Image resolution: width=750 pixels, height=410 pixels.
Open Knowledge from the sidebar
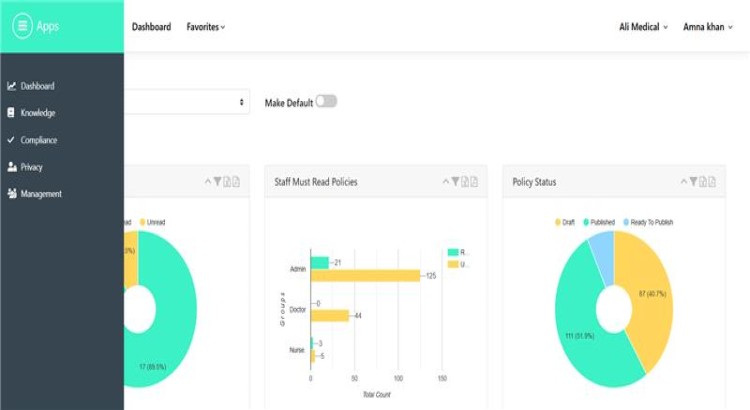point(37,113)
